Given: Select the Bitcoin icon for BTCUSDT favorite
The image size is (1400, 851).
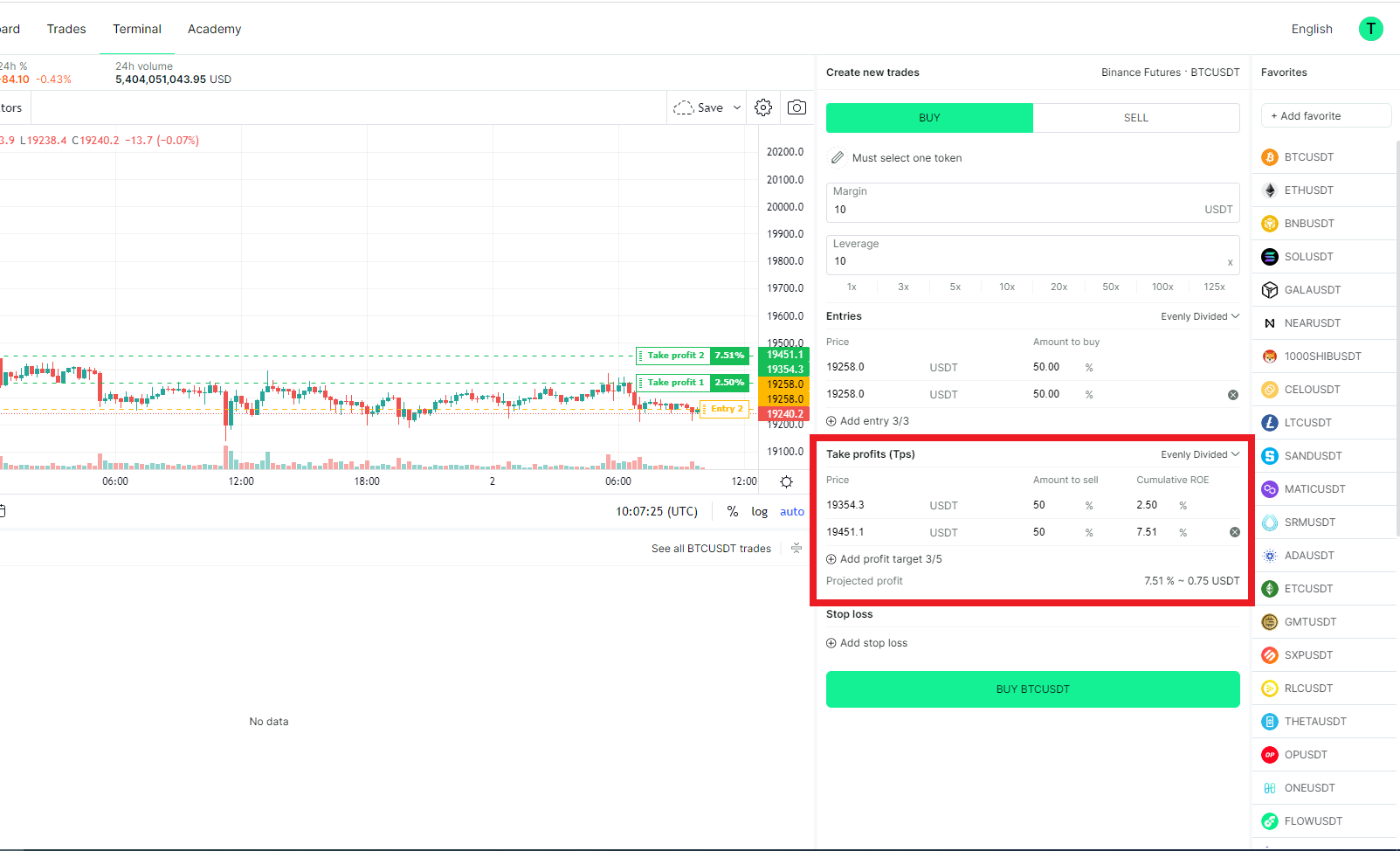Looking at the screenshot, I should tap(1270, 157).
